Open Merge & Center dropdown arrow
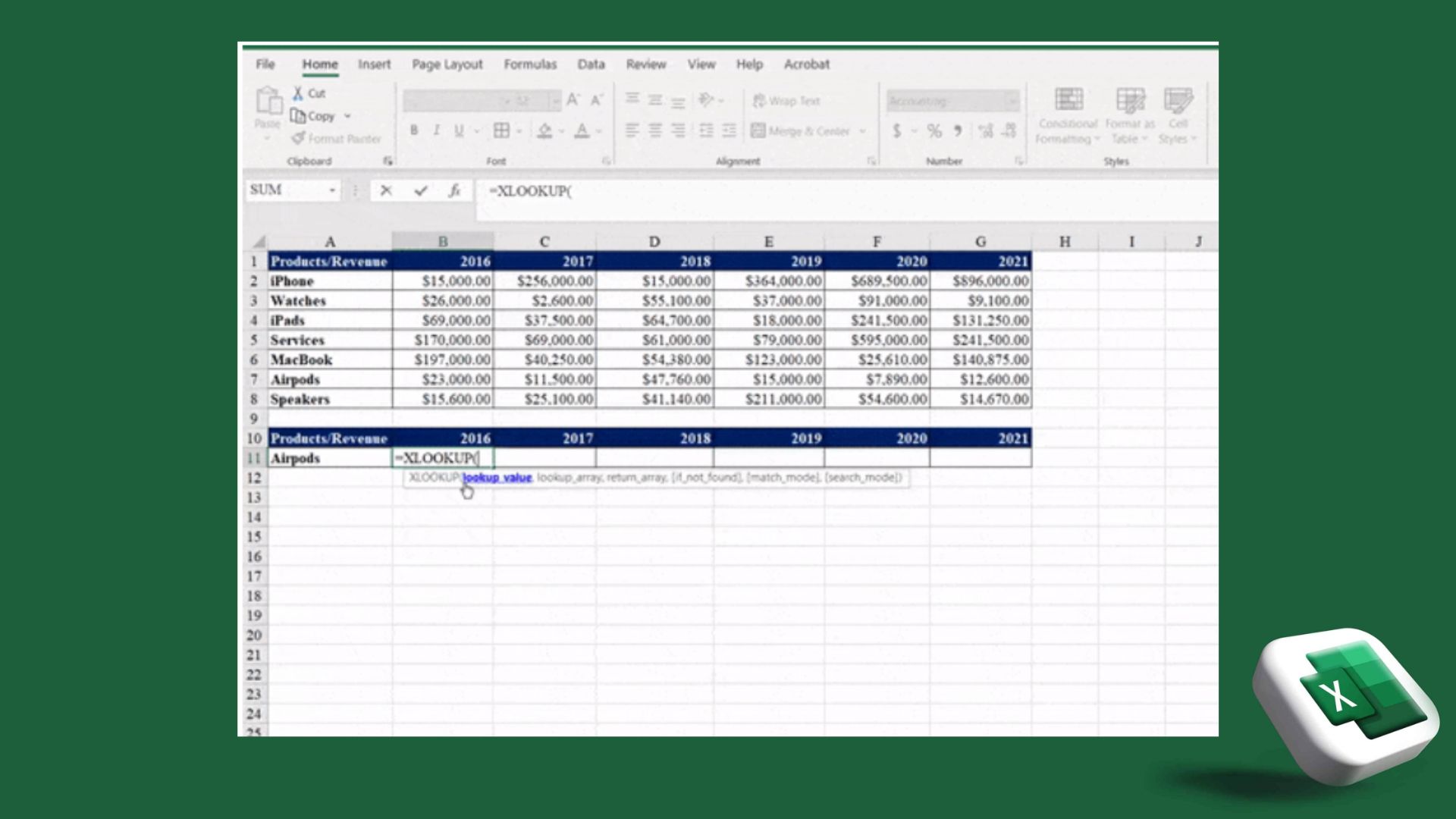1456x819 pixels. [862, 131]
